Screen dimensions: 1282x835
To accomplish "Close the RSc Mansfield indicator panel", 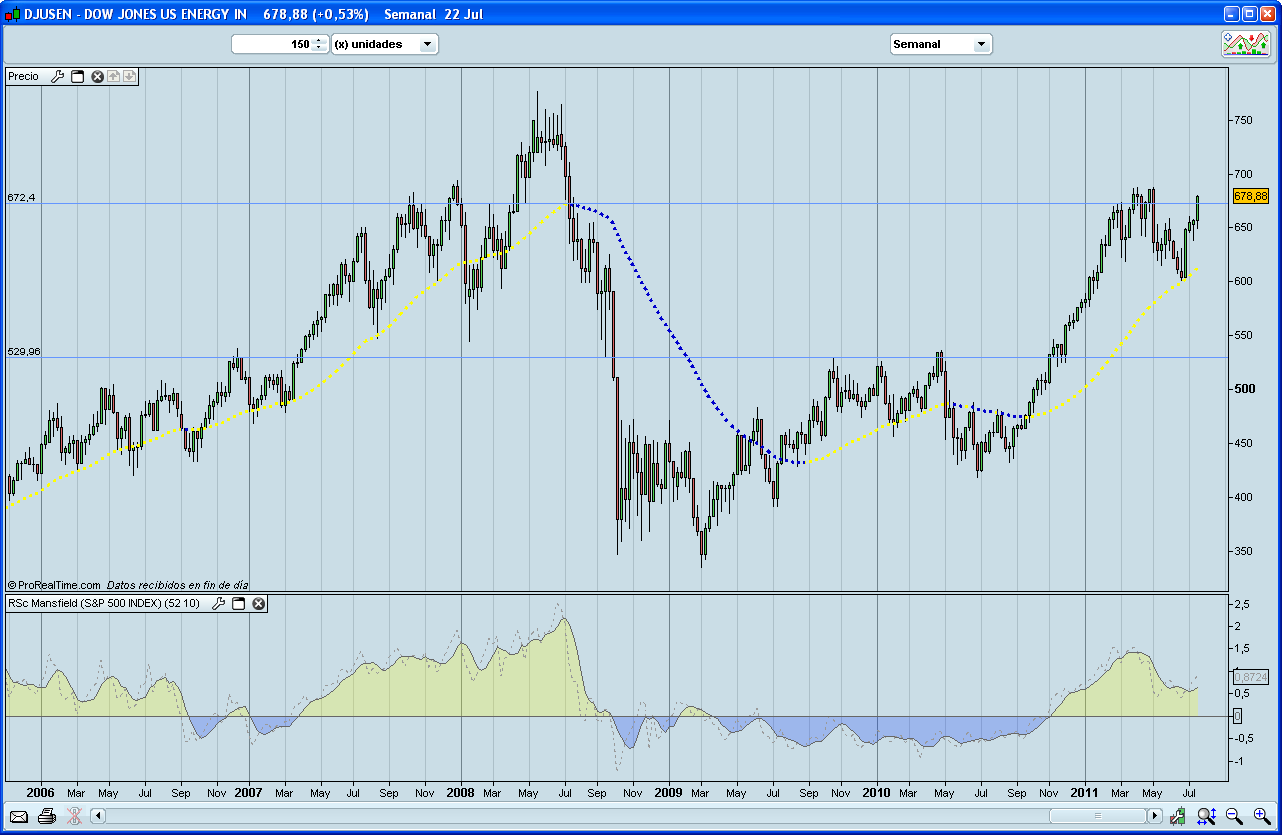I will (258, 604).
